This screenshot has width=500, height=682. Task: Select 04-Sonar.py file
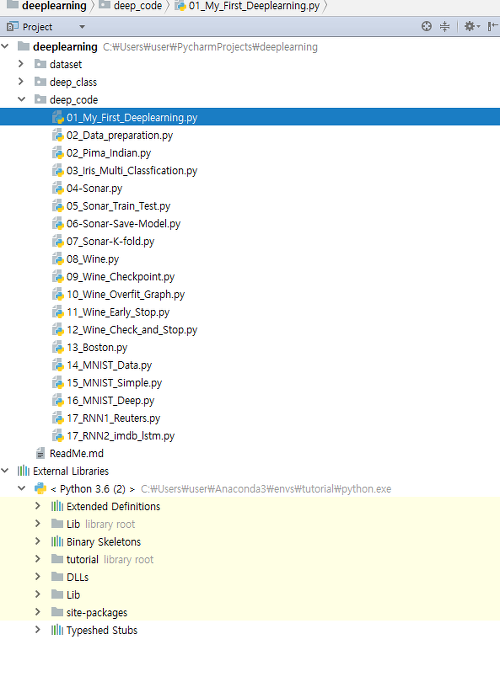(94, 188)
